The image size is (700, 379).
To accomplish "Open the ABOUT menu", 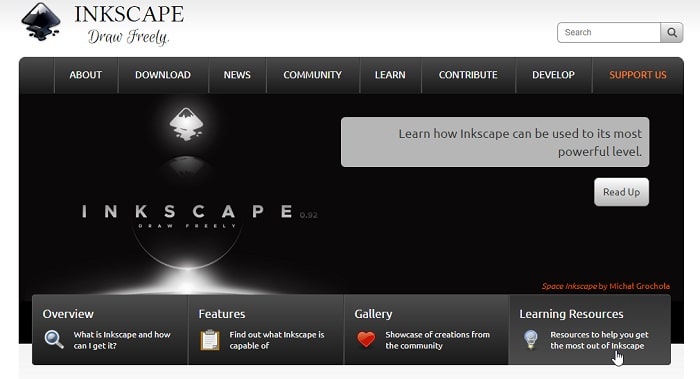I will point(86,75).
